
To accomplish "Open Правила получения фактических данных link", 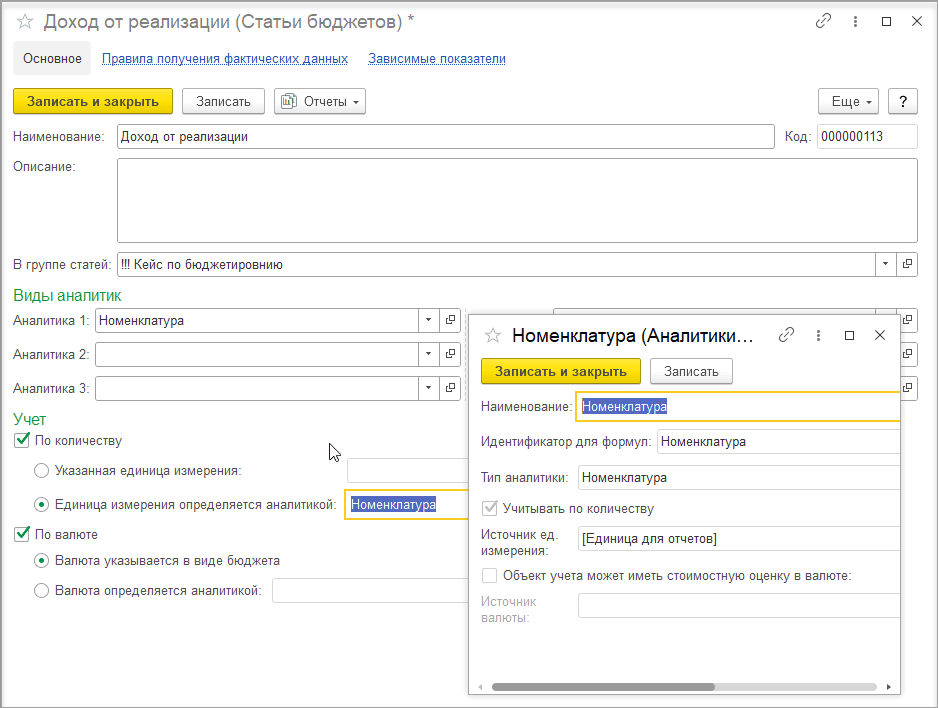I will point(225,59).
